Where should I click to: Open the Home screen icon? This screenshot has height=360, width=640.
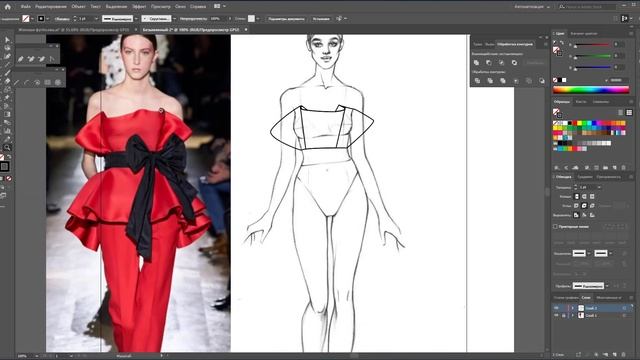pyautogui.click(x=7, y=7)
